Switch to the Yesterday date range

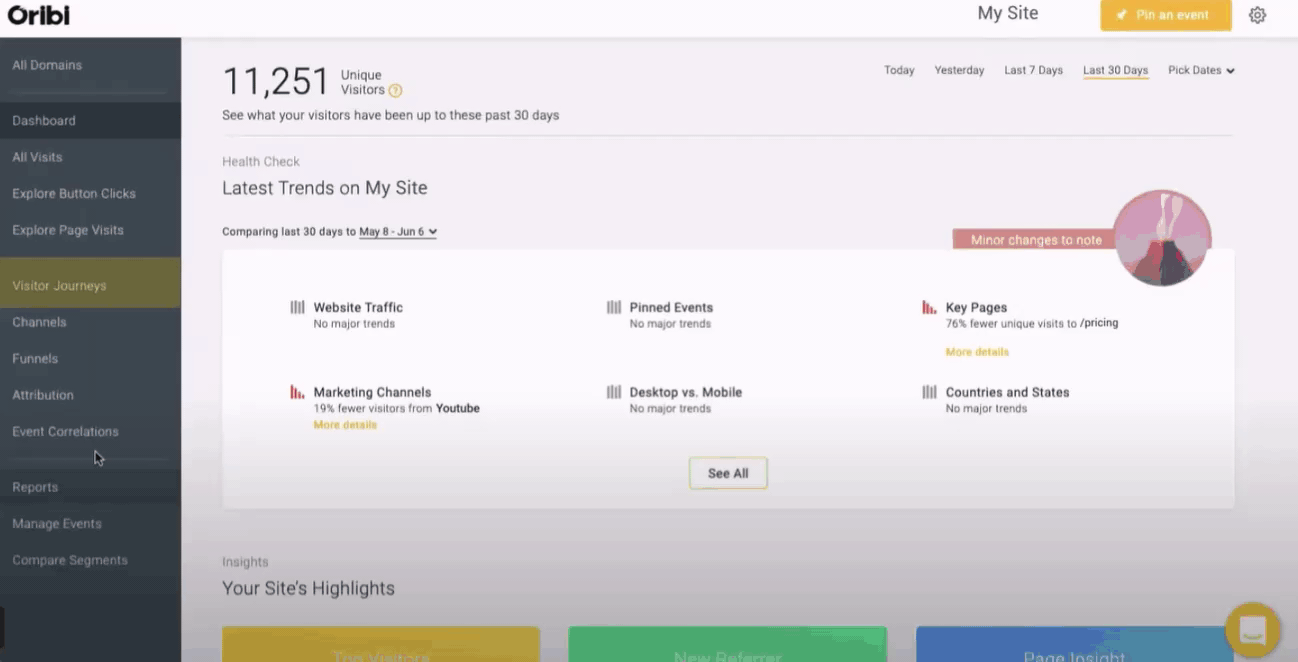959,71
